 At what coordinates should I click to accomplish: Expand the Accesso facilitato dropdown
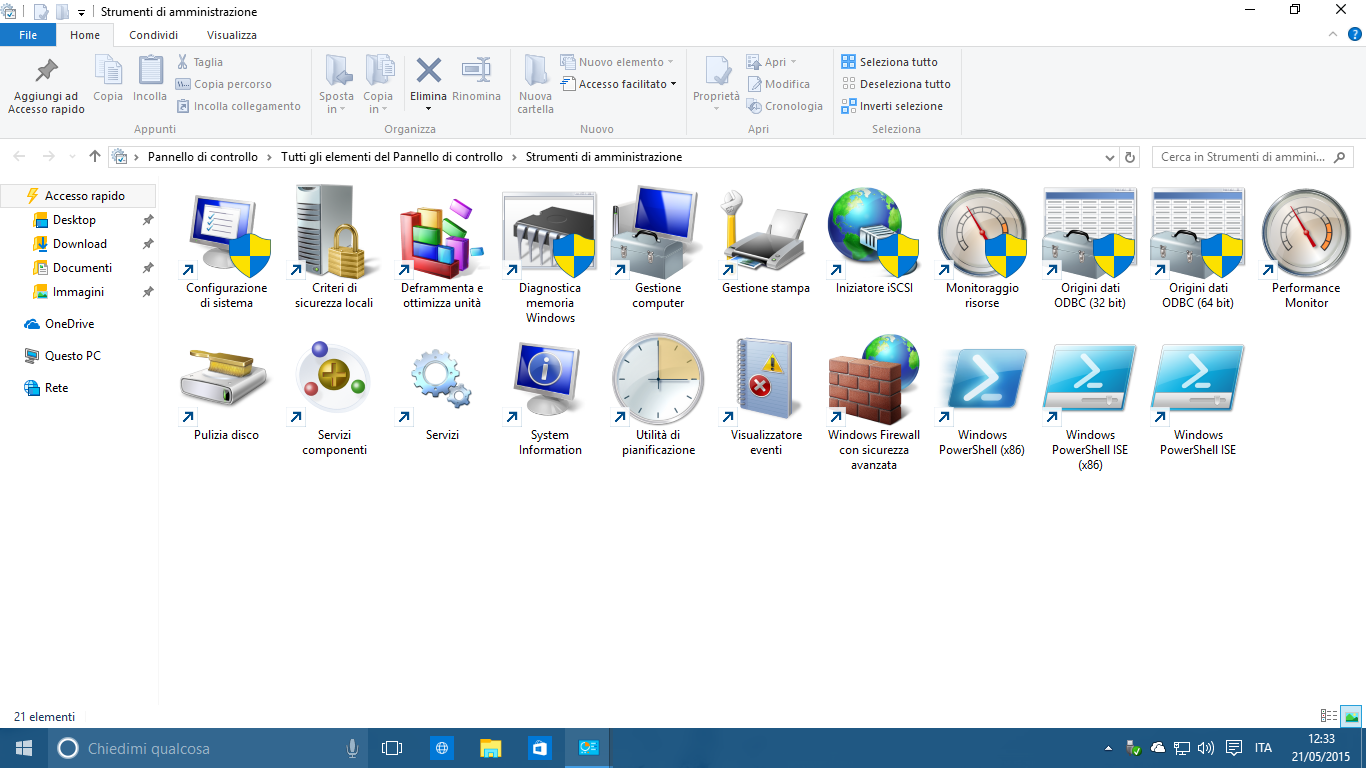pos(618,84)
